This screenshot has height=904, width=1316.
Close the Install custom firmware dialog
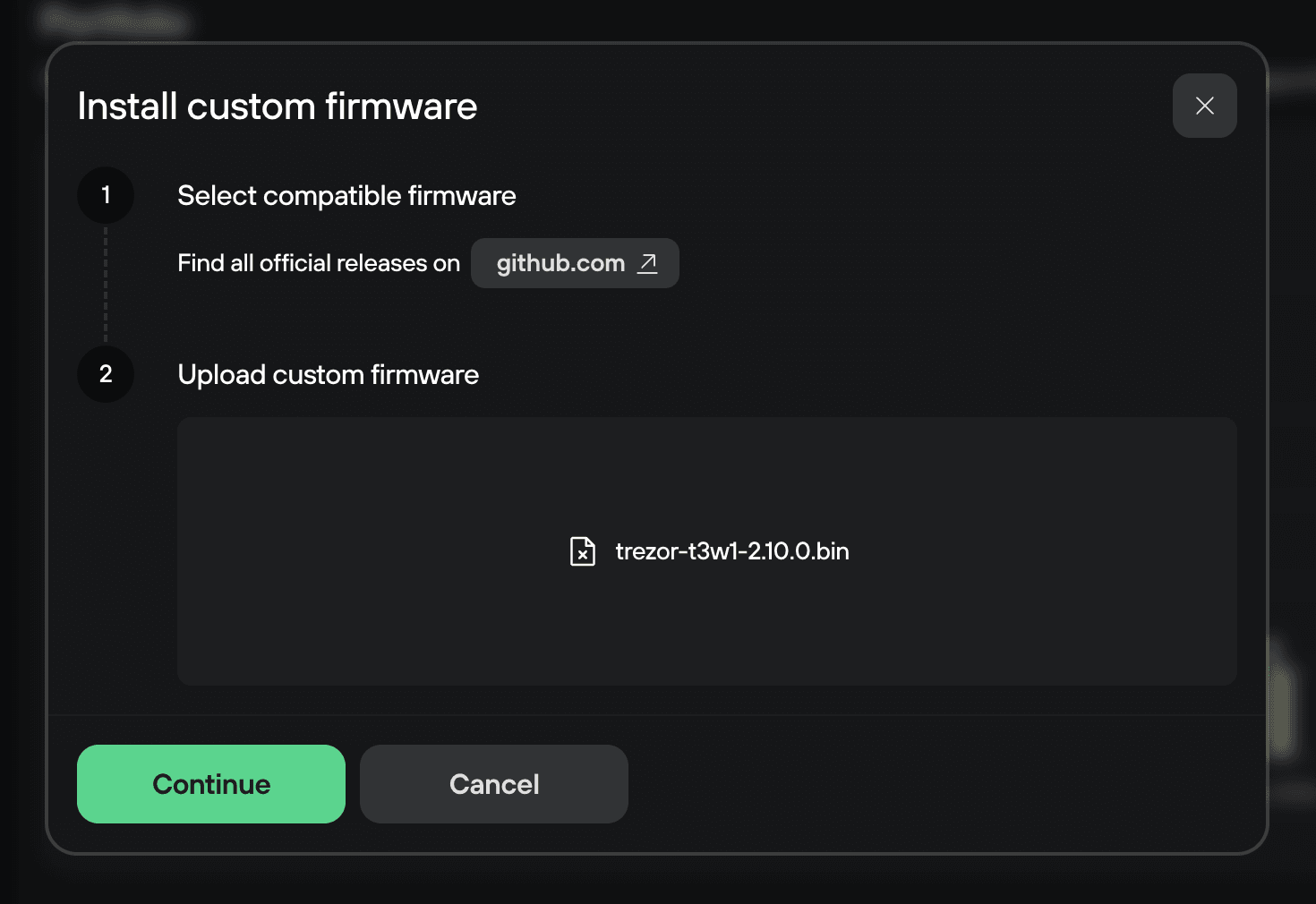[1204, 106]
